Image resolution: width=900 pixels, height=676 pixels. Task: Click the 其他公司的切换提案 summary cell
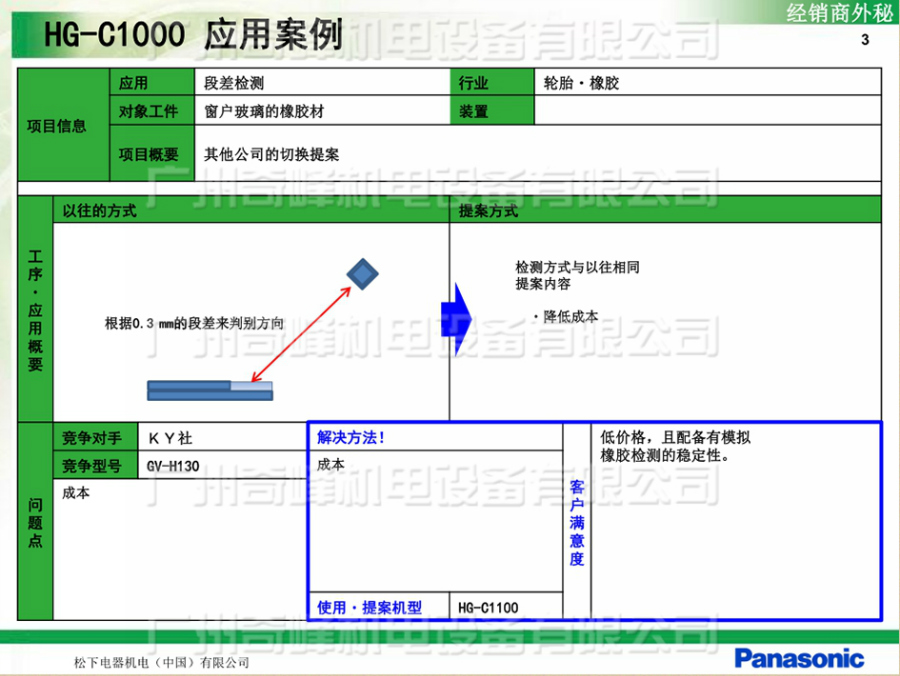tap(271, 154)
